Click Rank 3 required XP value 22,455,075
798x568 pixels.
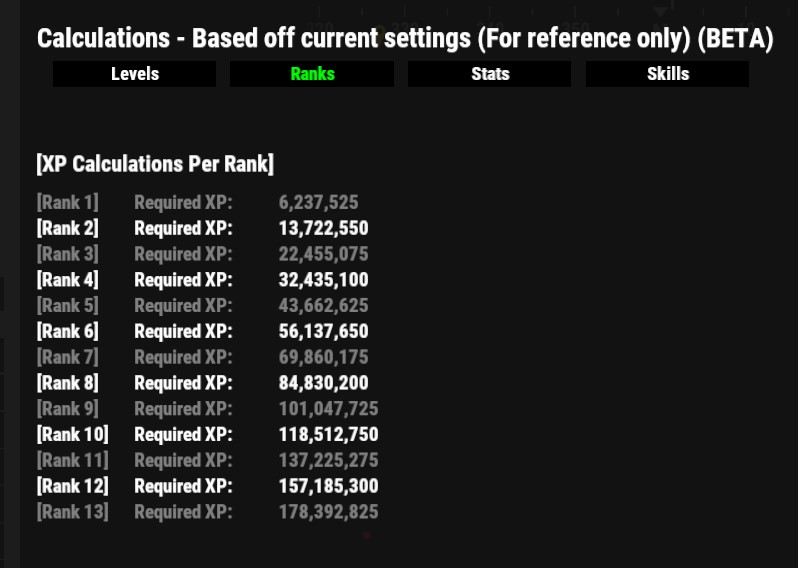323,254
